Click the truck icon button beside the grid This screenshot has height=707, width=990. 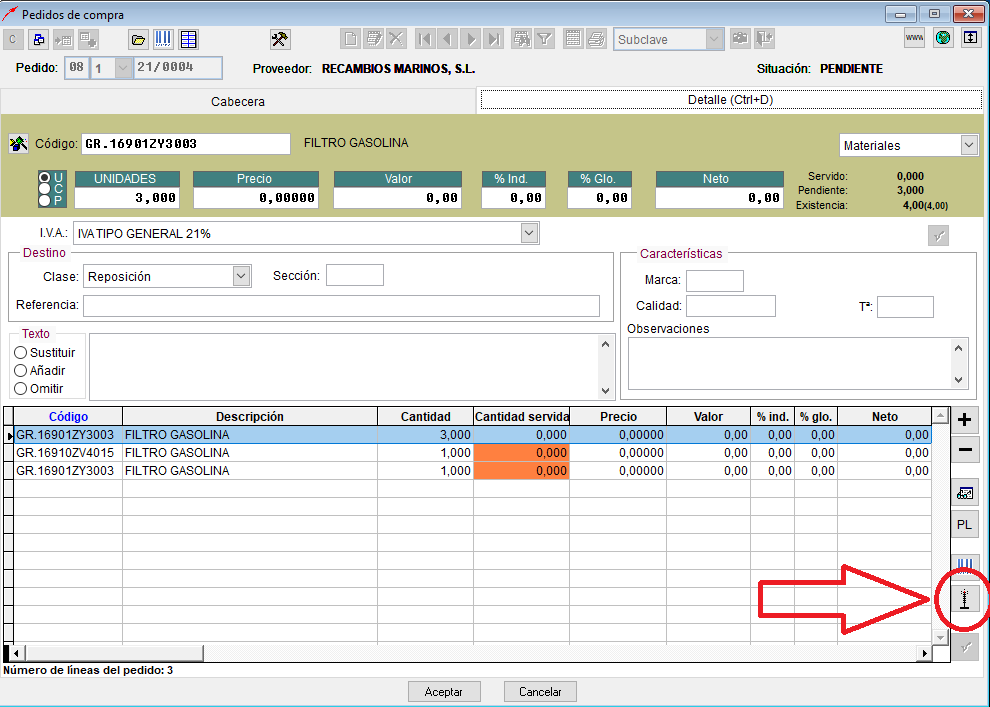(x=964, y=494)
